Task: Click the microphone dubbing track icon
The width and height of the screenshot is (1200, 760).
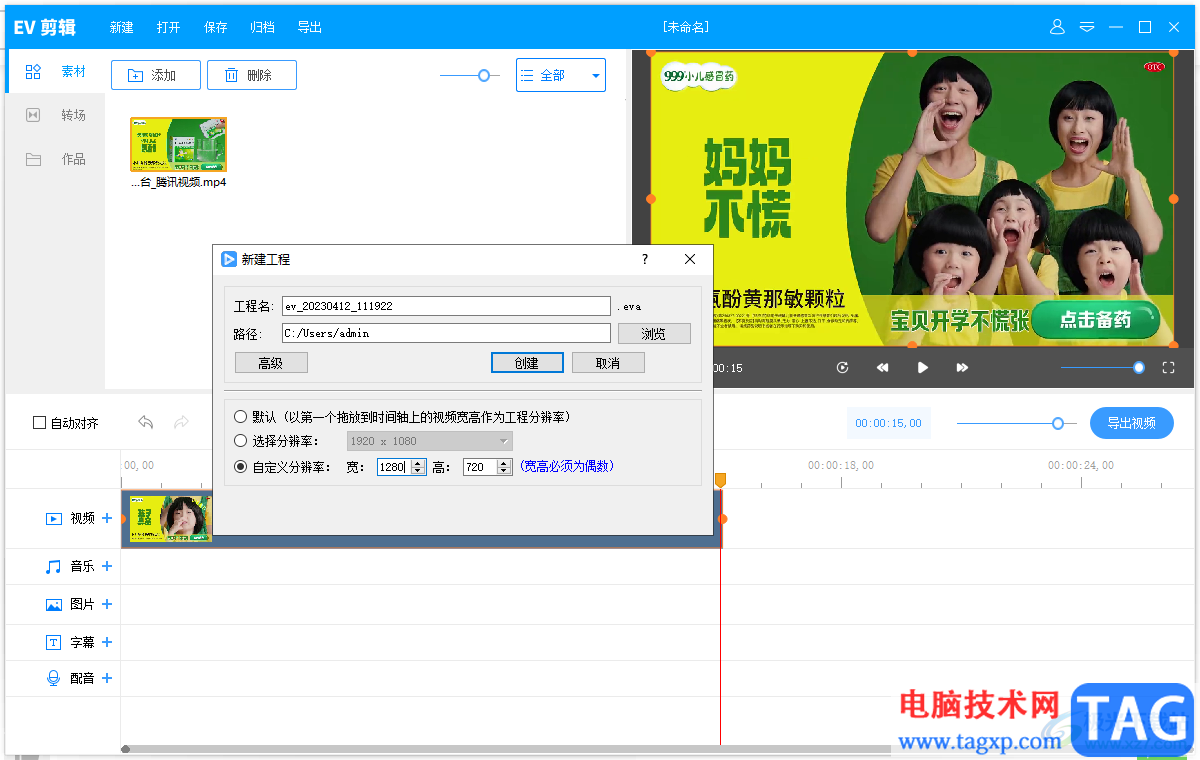Action: pos(54,678)
